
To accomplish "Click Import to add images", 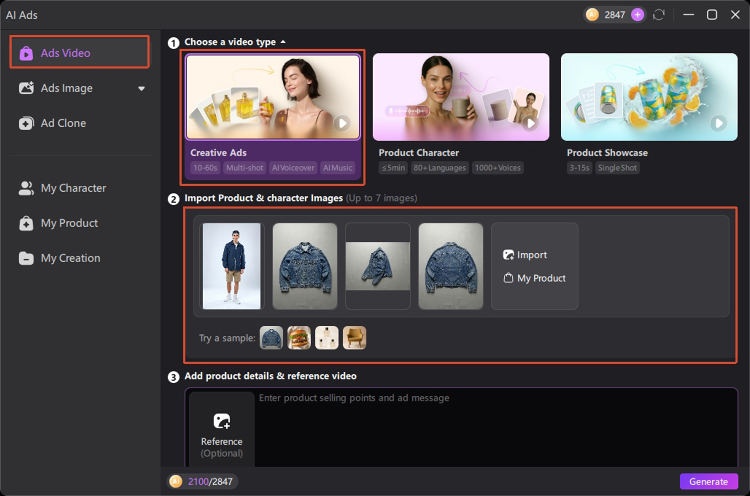I will click(x=525, y=255).
